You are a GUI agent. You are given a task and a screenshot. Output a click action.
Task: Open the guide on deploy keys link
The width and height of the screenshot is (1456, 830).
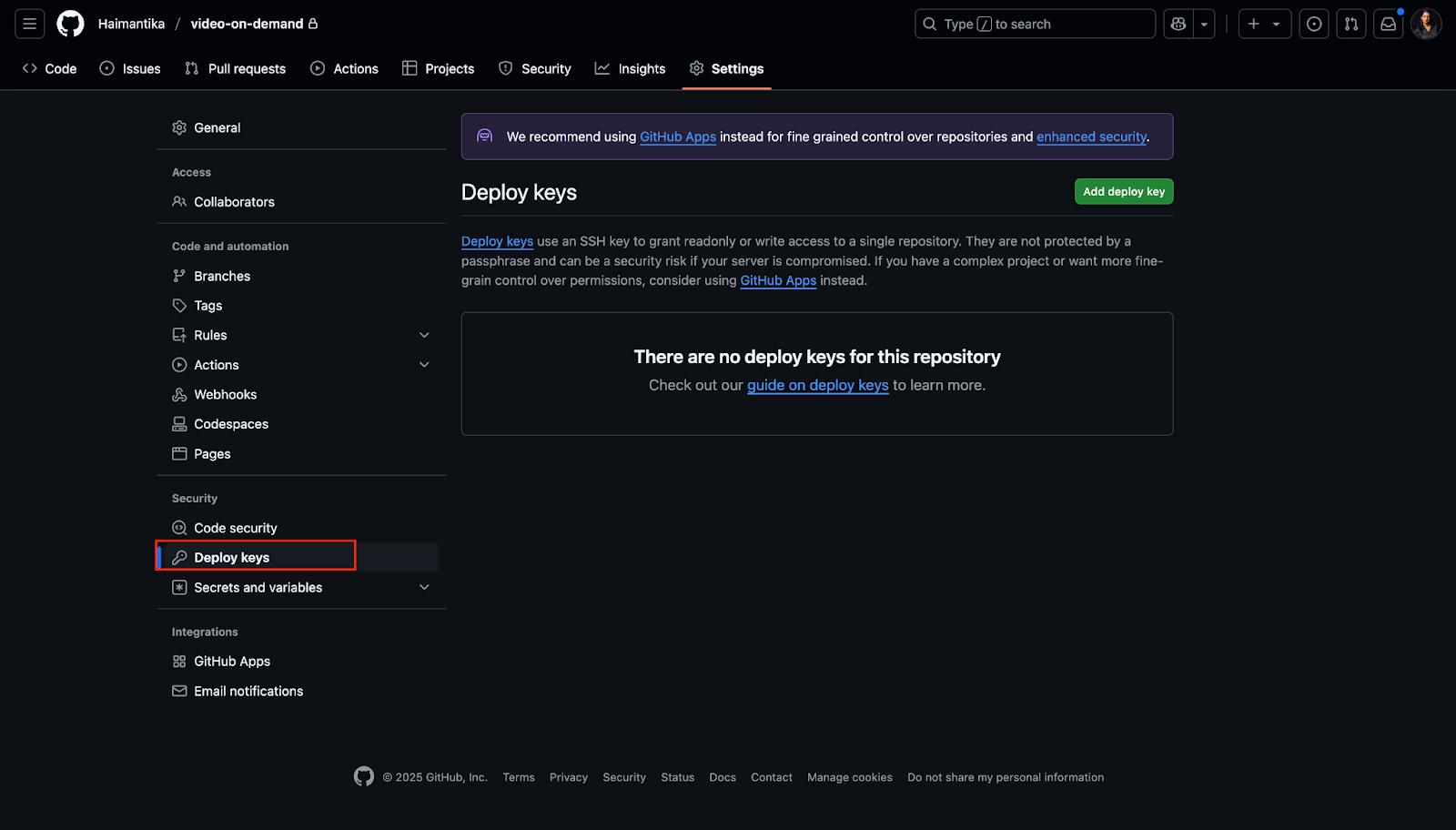(817, 385)
